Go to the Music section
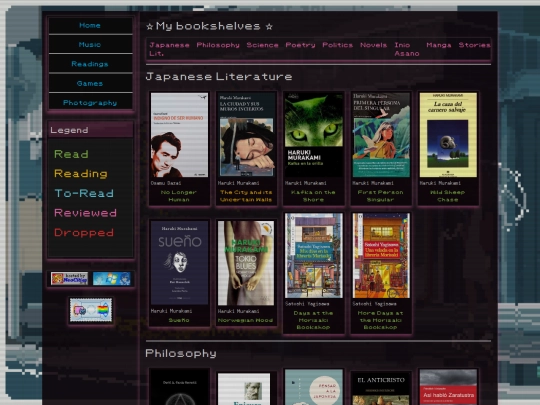The width and height of the screenshot is (540, 405). [x=90, y=45]
